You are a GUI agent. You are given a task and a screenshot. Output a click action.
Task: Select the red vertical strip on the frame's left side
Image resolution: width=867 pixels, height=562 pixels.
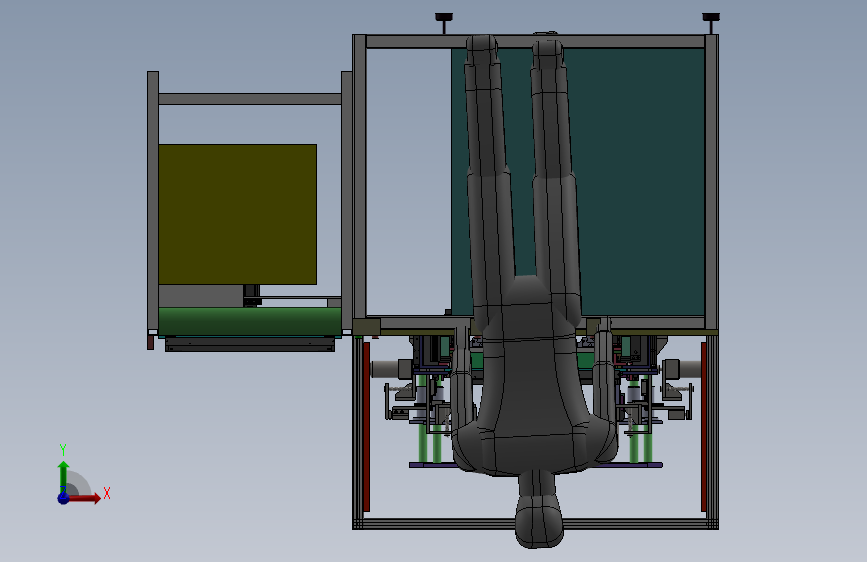pos(366,426)
